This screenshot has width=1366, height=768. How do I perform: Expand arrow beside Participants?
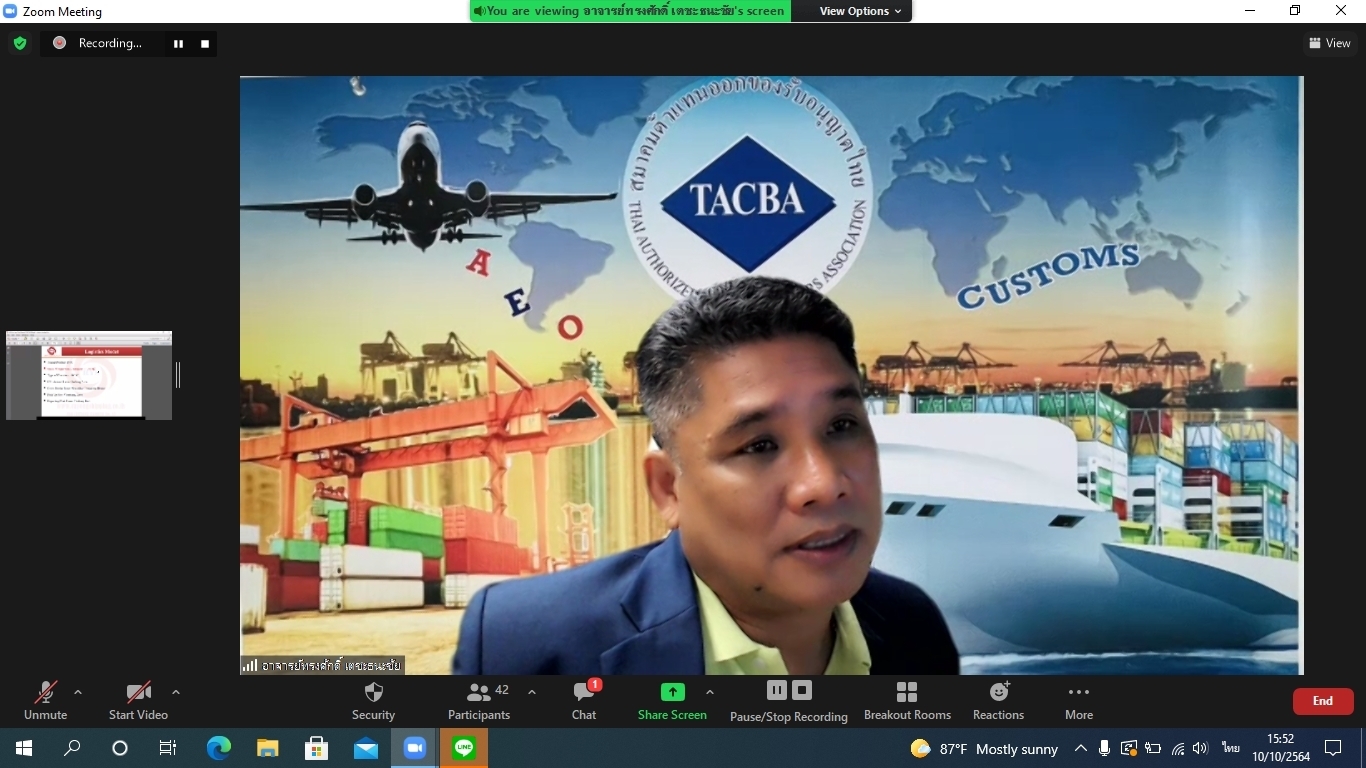pyautogui.click(x=532, y=692)
